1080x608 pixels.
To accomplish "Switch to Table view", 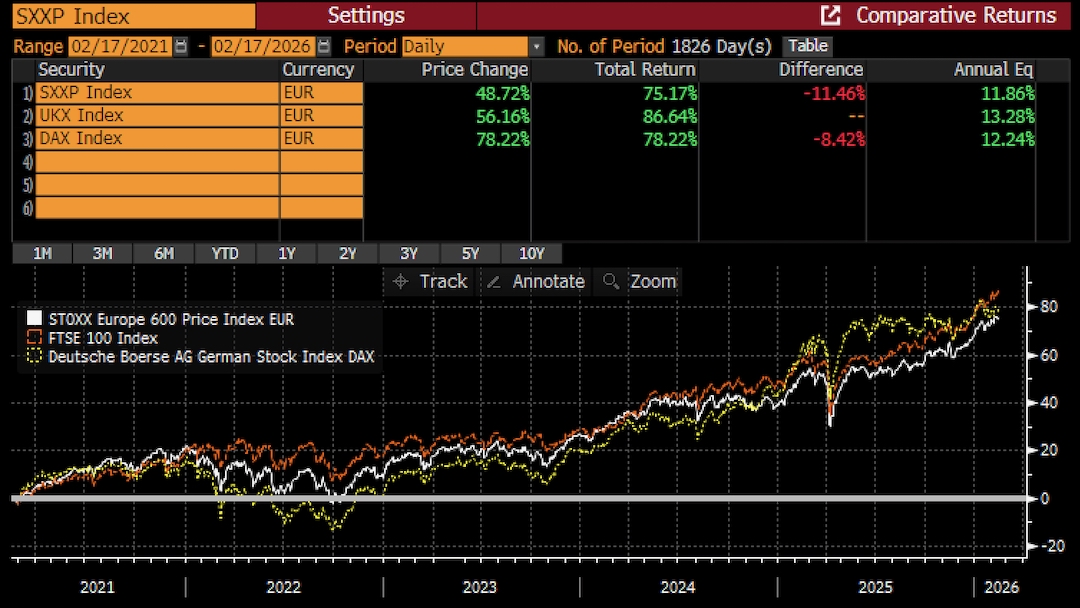I will point(808,46).
